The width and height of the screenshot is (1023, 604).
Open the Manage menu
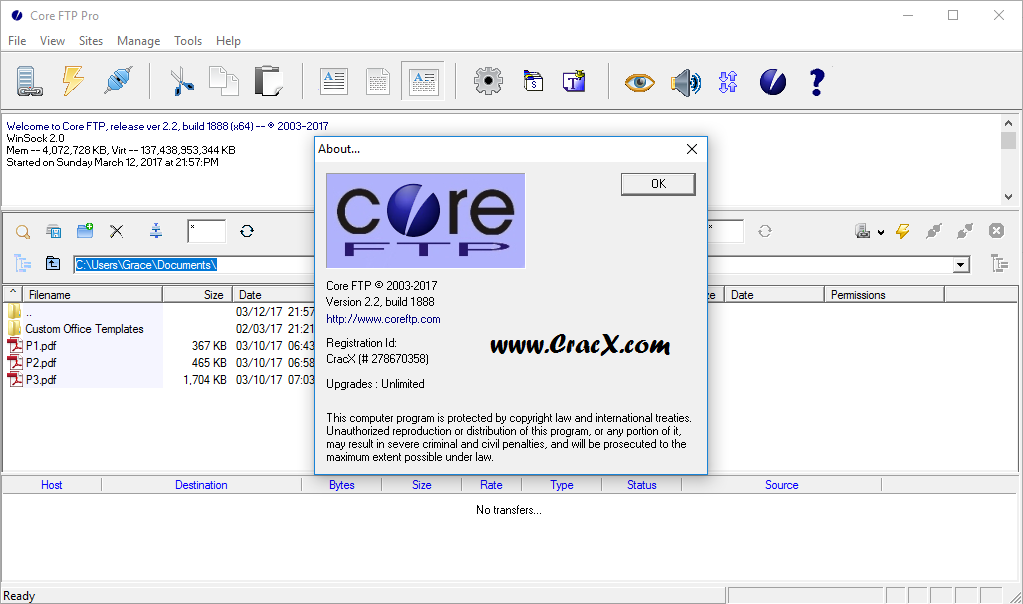[x=138, y=40]
